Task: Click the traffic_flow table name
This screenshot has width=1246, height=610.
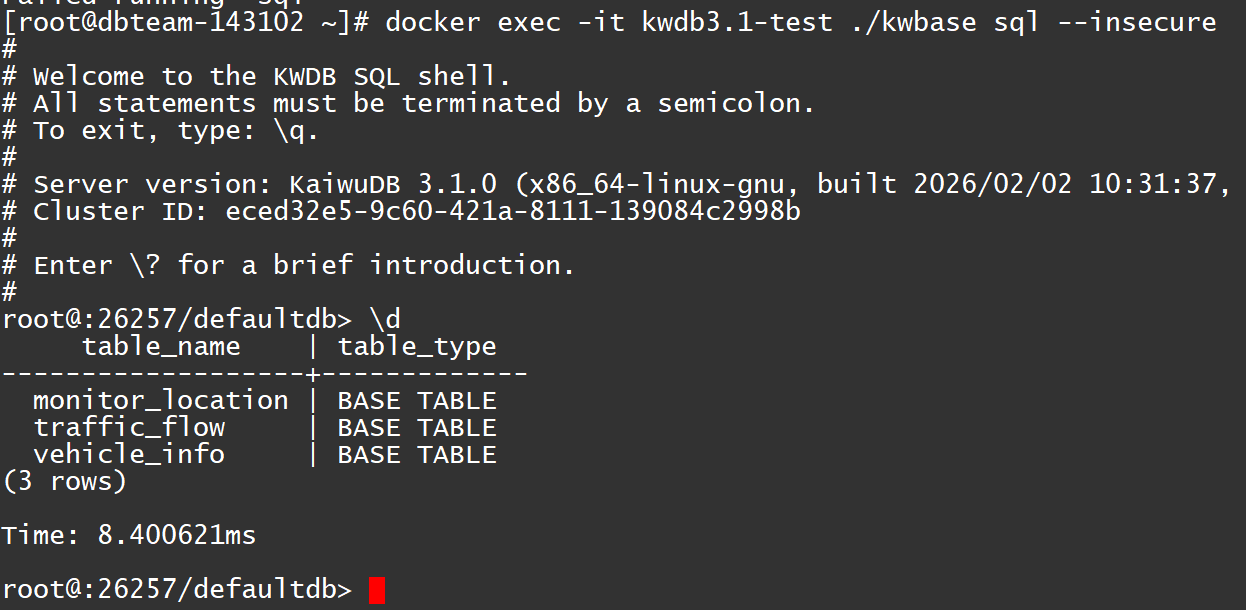Action: pos(129,428)
